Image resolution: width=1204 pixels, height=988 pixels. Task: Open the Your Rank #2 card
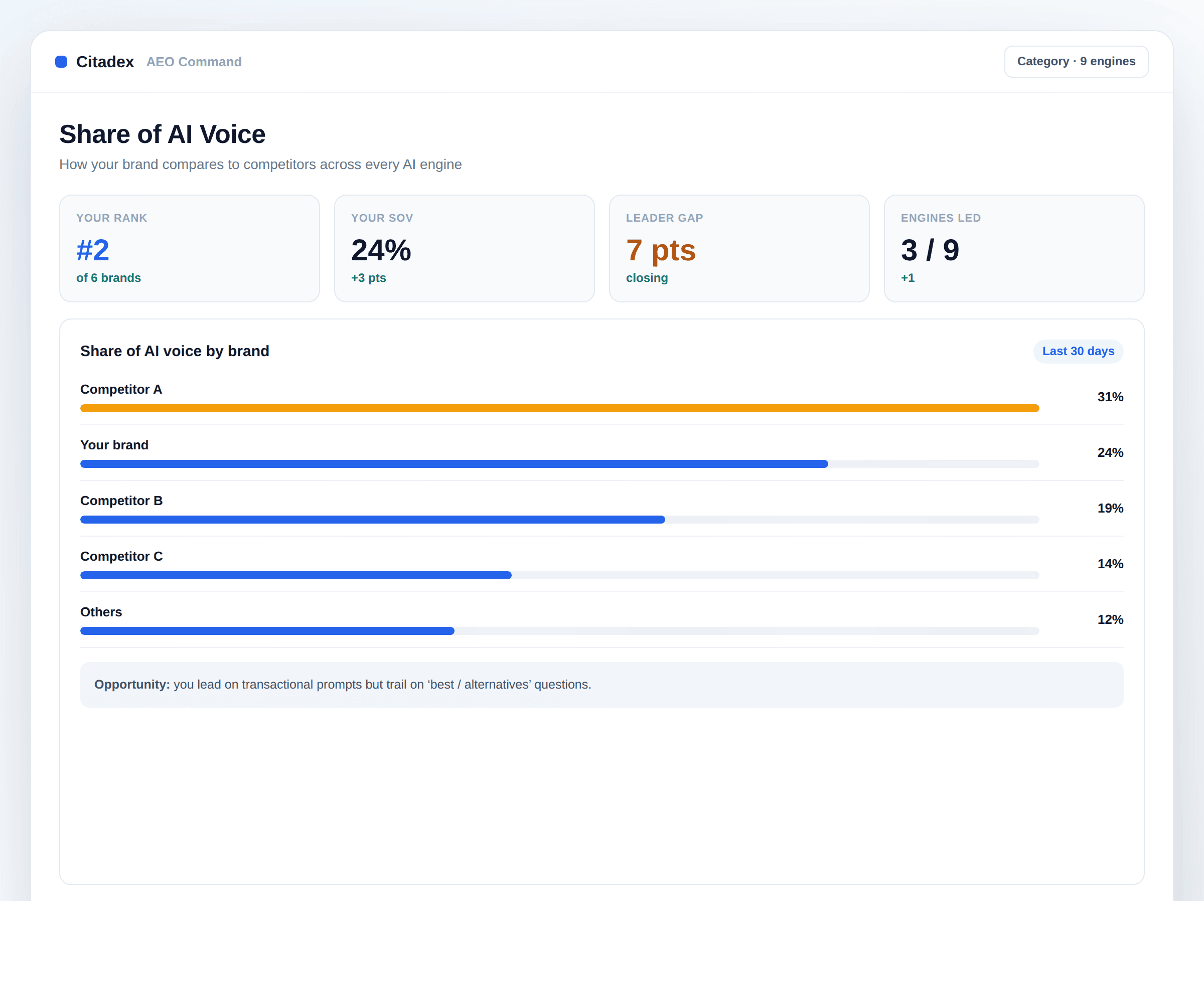click(190, 249)
